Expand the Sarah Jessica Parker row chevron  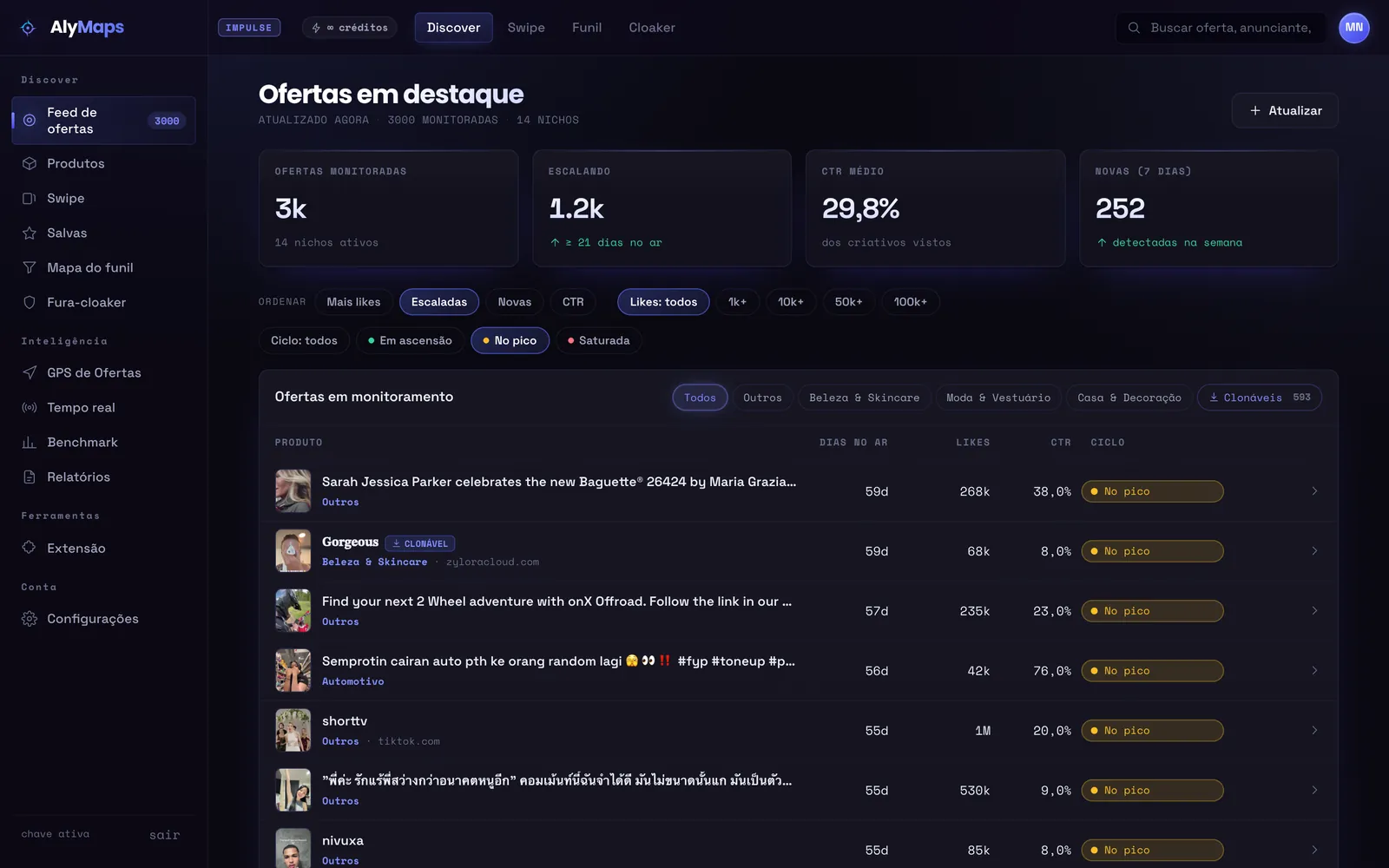click(1314, 491)
